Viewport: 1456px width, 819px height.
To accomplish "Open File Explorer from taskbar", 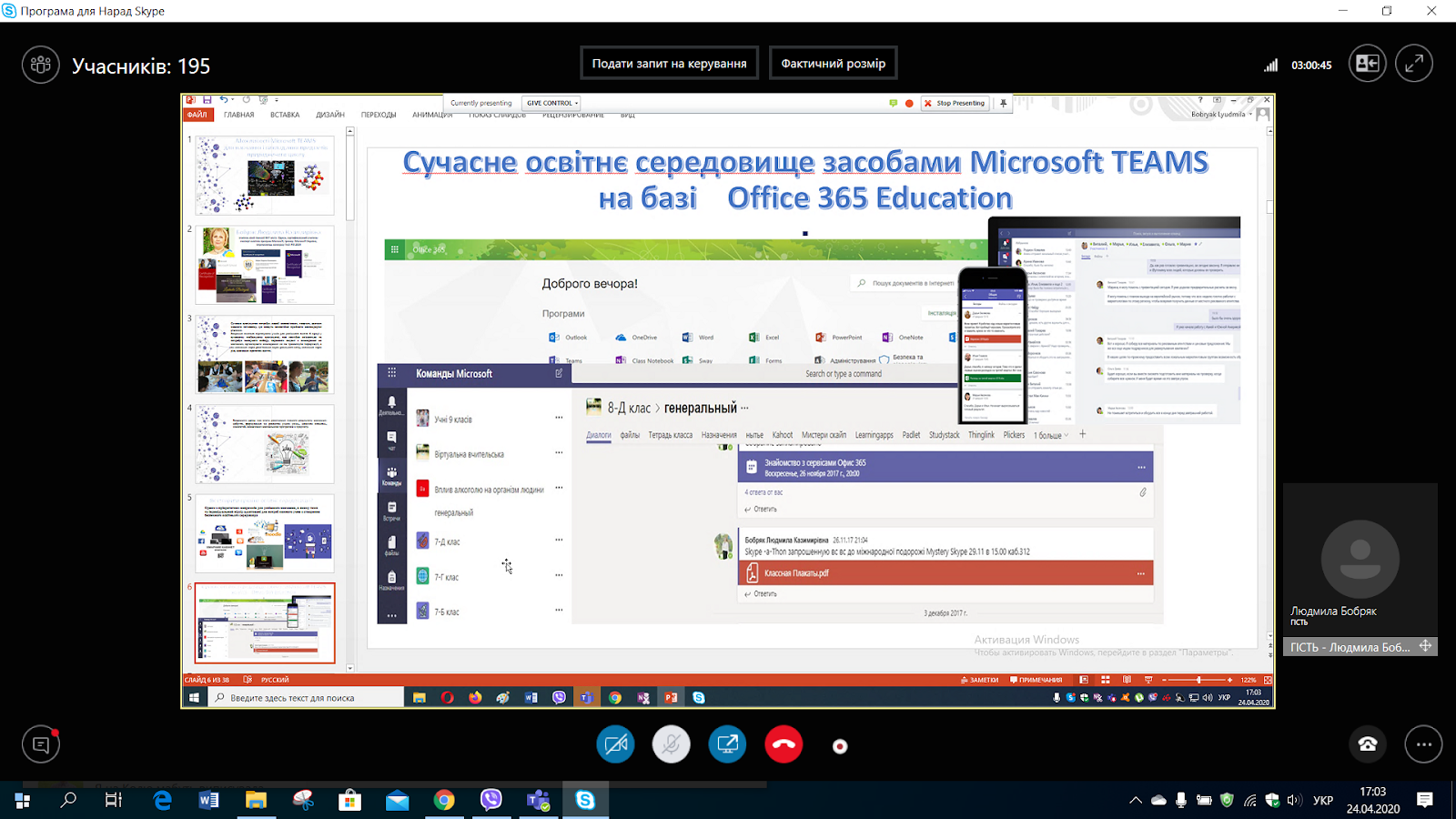I will coord(256,800).
